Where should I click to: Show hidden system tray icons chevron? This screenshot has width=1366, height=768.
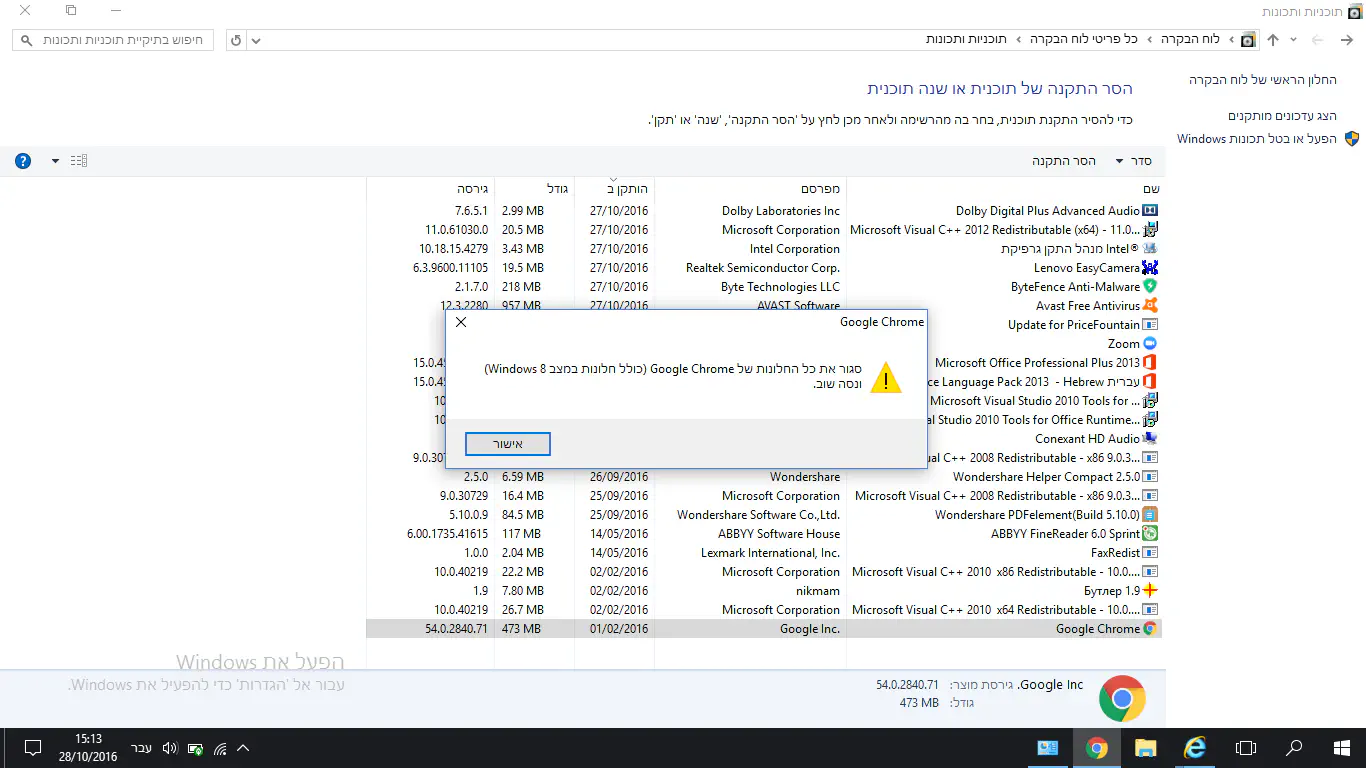[x=243, y=748]
